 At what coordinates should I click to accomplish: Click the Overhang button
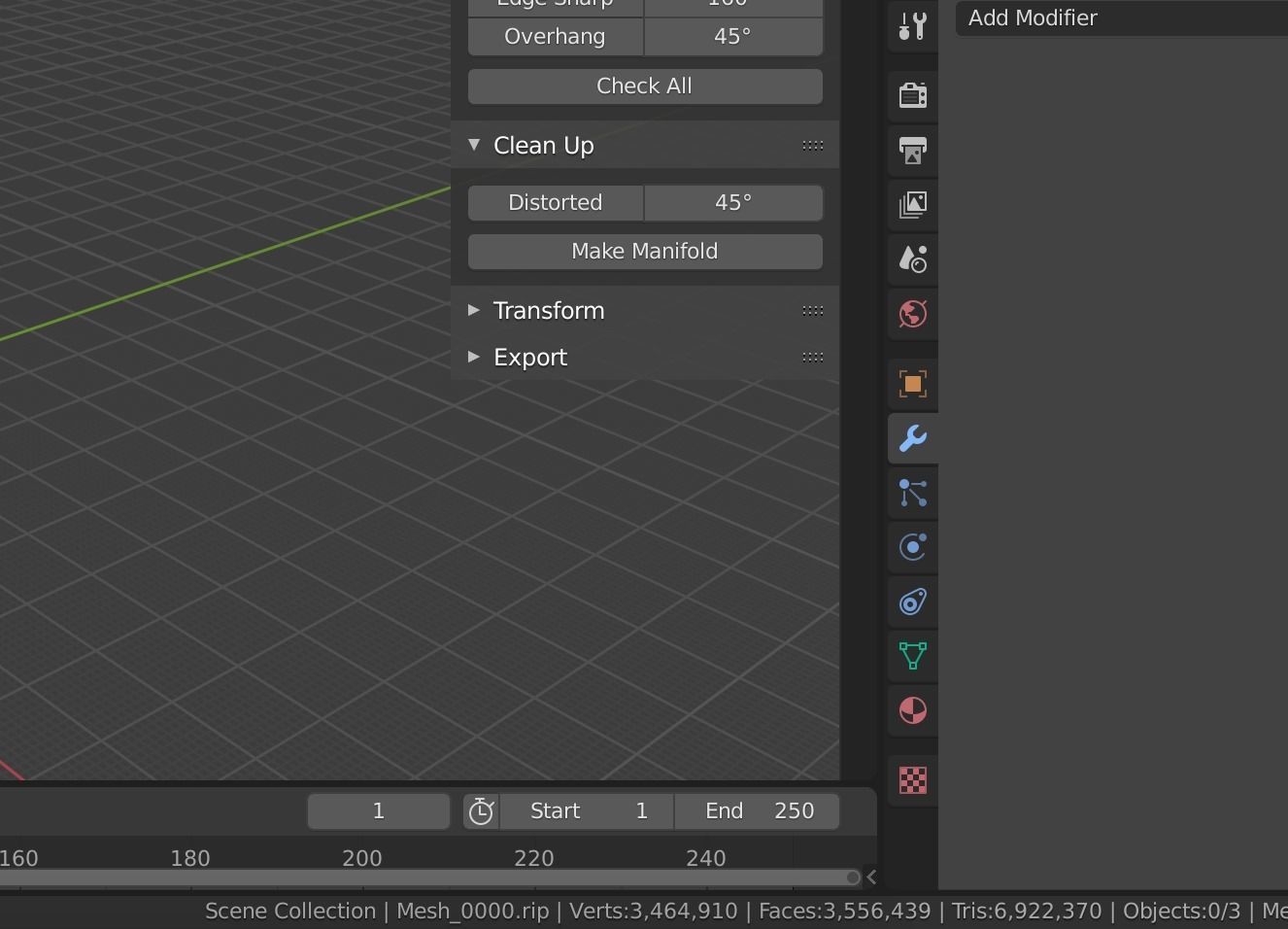tap(556, 37)
